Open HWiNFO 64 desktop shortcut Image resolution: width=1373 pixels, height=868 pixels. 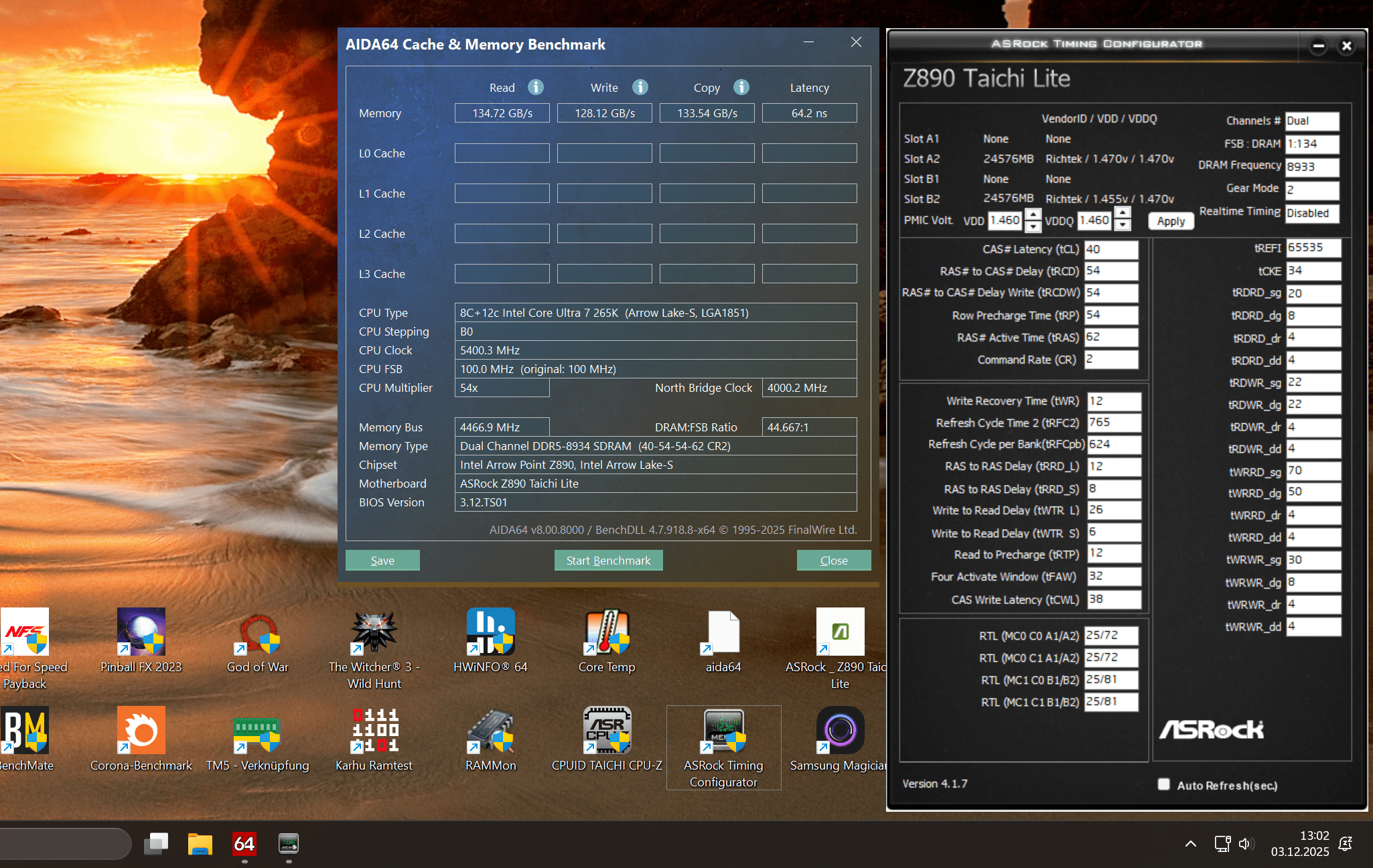click(490, 633)
